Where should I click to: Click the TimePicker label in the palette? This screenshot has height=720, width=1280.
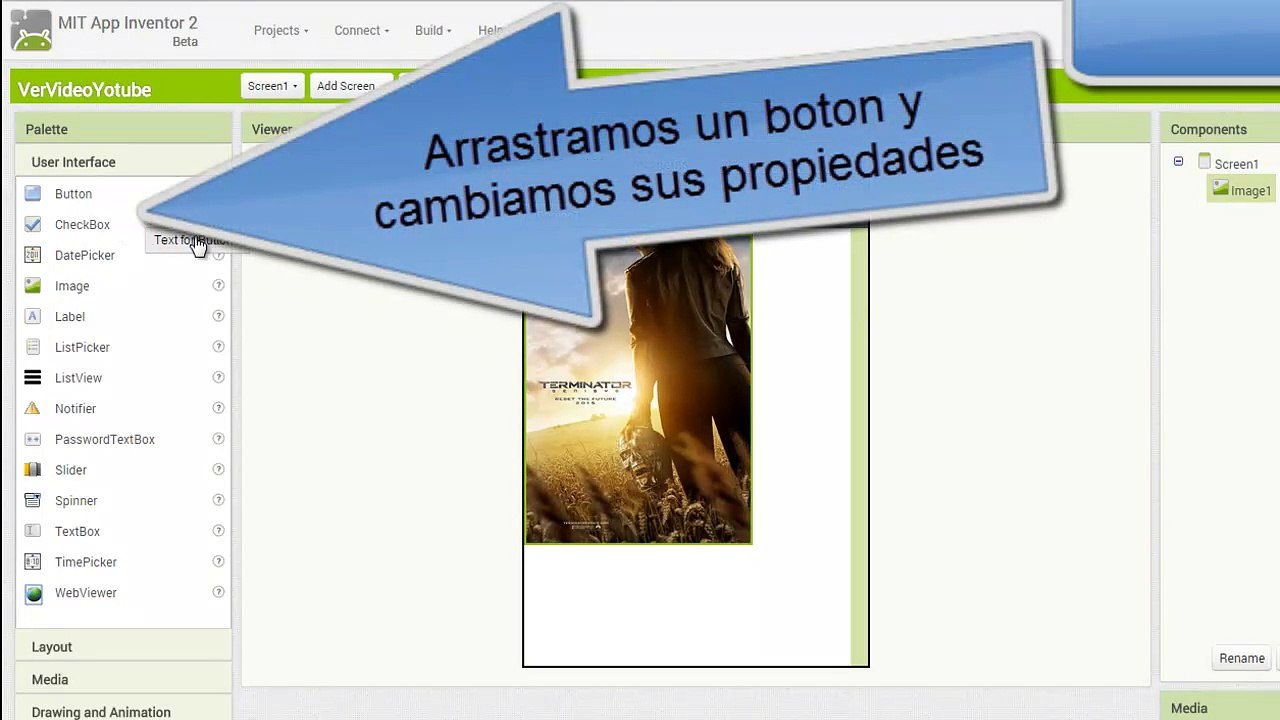click(x=86, y=562)
